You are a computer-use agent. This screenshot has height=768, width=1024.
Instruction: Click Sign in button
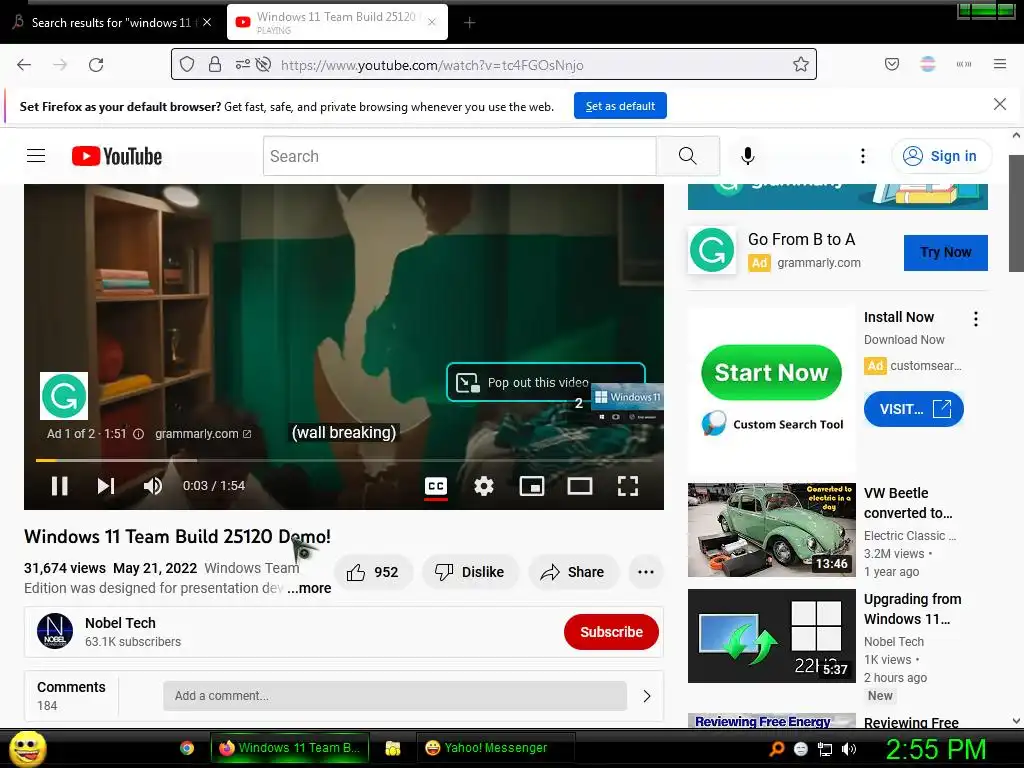pyautogui.click(x=941, y=156)
